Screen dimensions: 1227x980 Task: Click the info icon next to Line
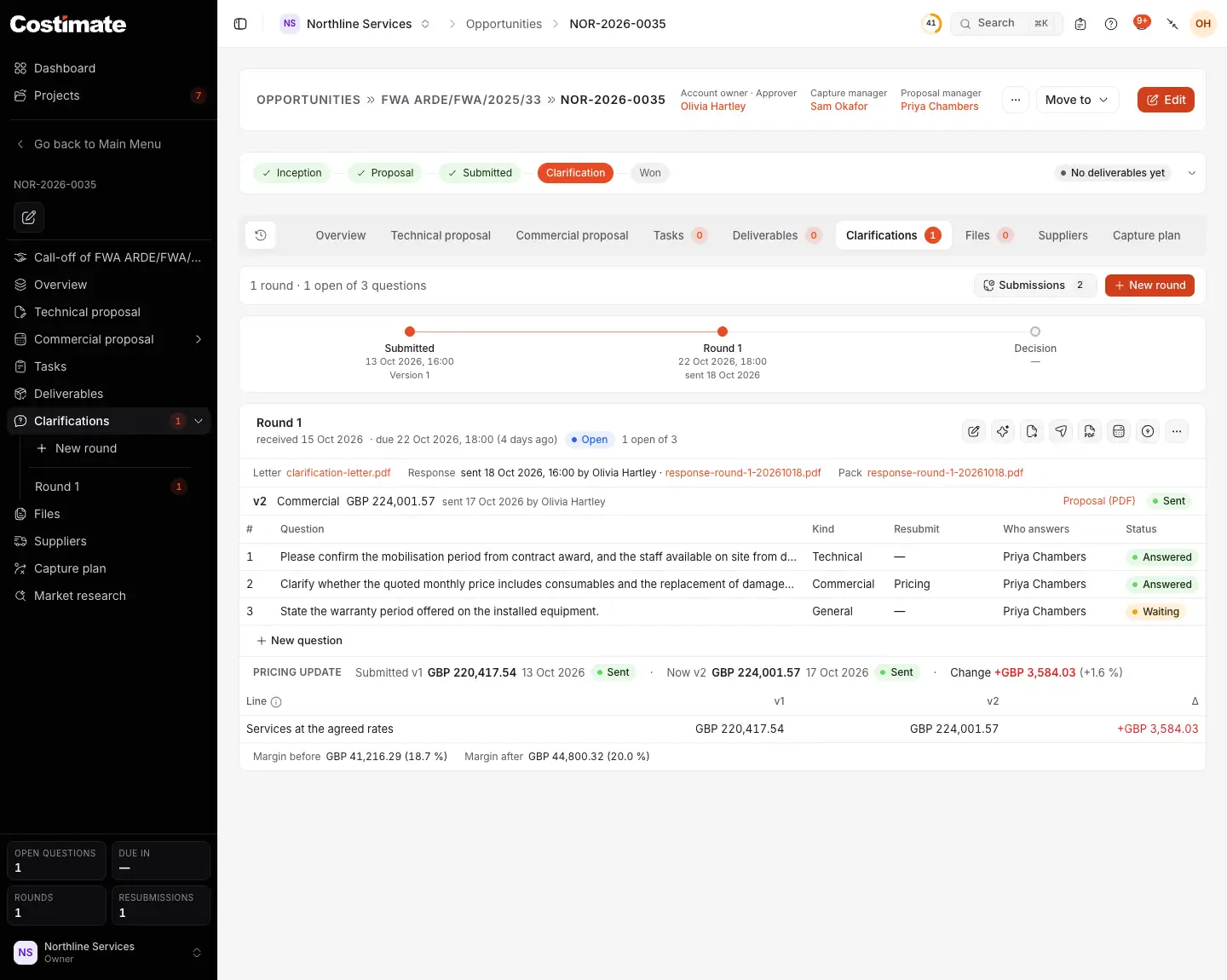pyautogui.click(x=276, y=702)
